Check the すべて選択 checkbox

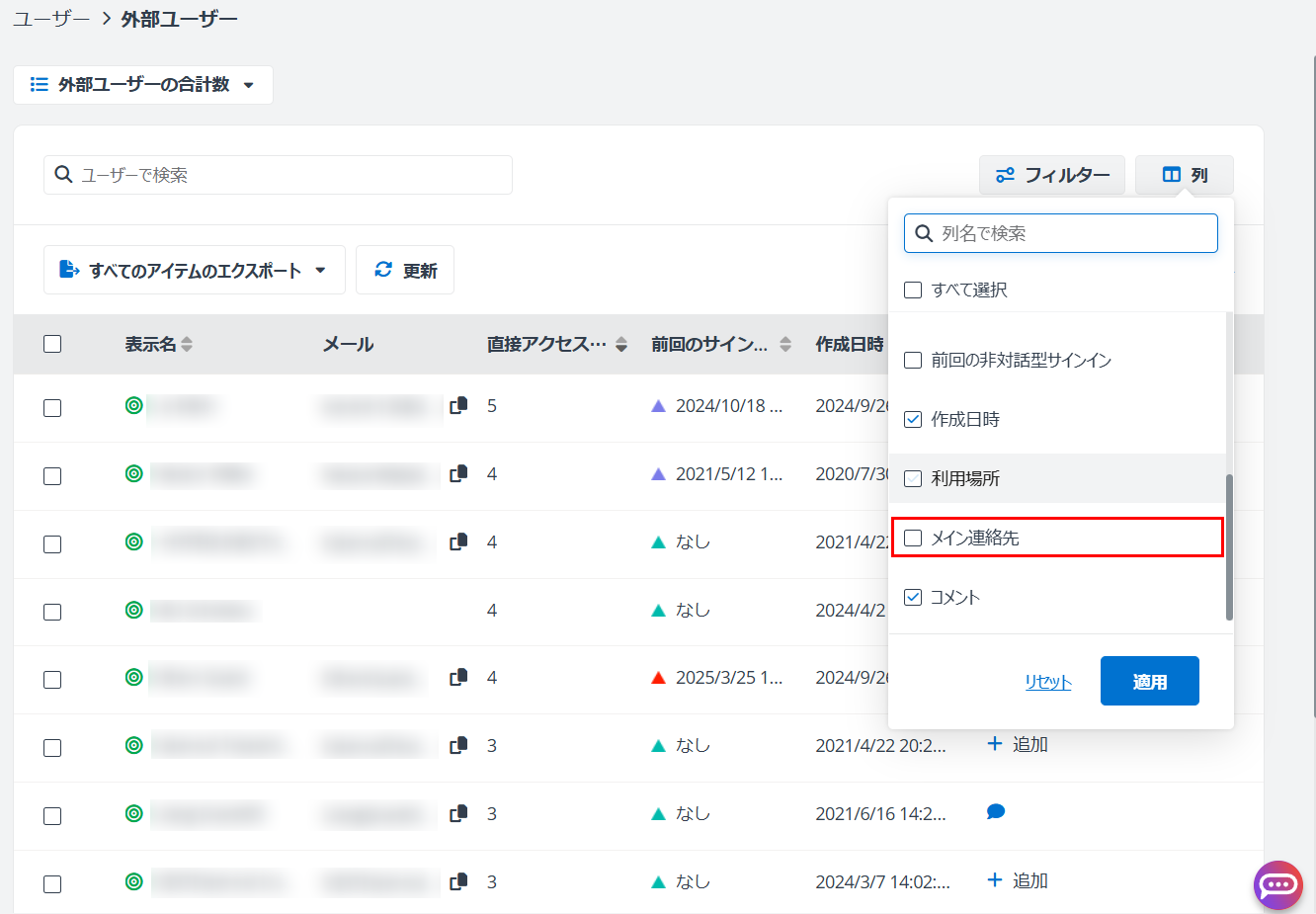(x=913, y=290)
